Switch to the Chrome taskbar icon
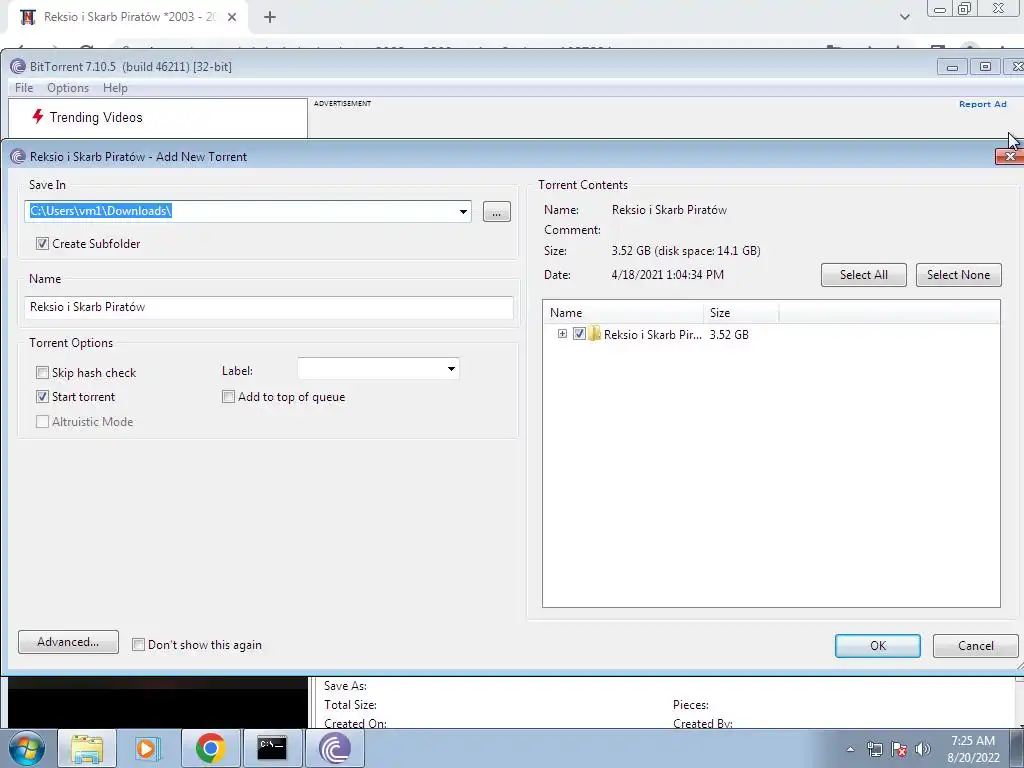 (x=210, y=748)
